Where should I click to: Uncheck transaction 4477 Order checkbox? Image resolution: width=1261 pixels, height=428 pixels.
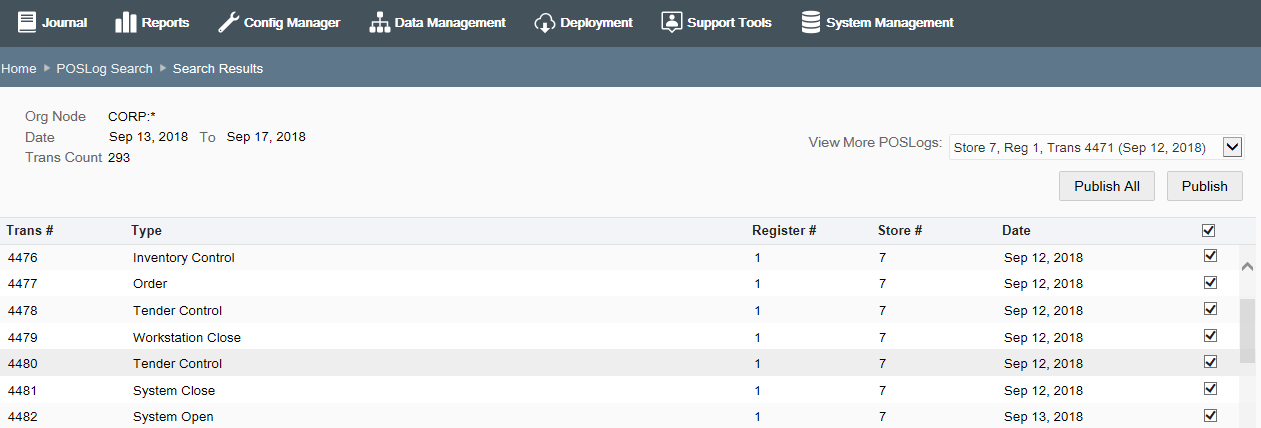pyautogui.click(x=1211, y=282)
